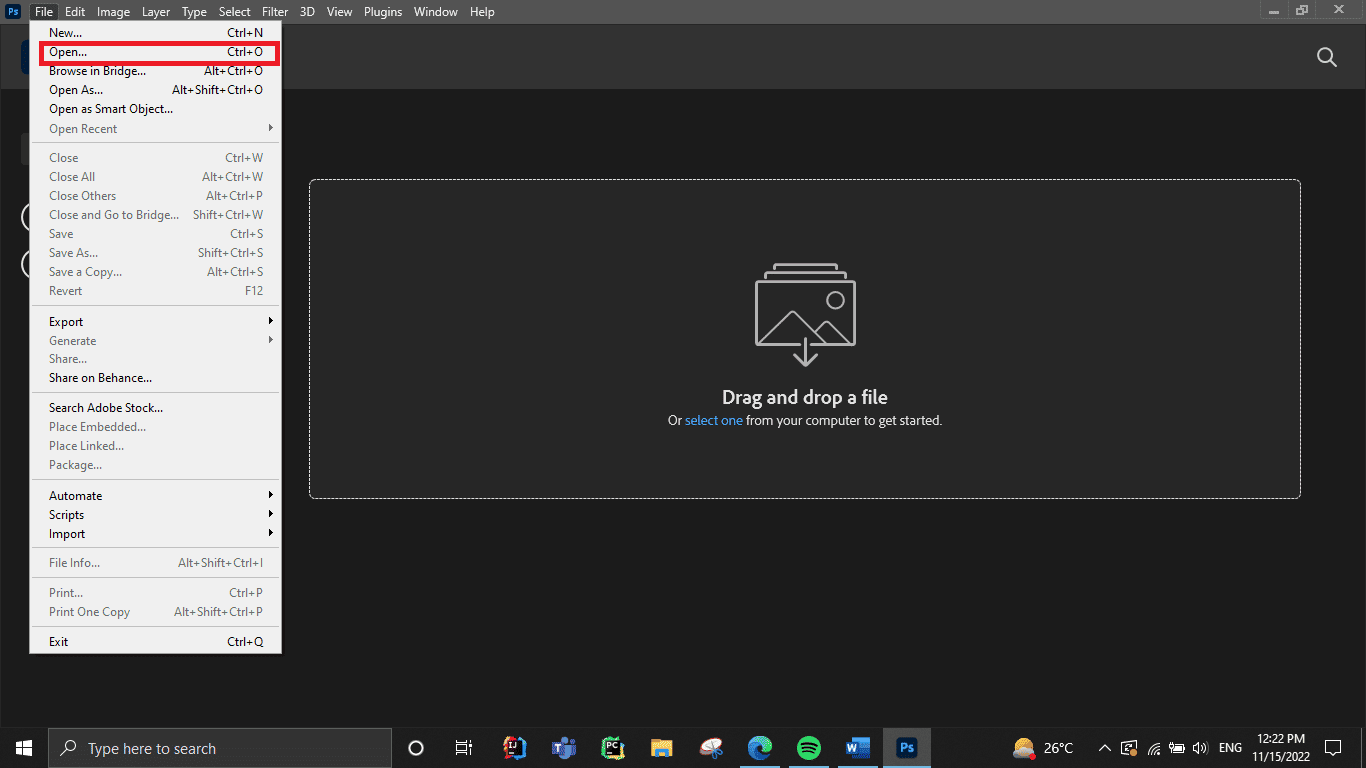Expand the Open Recent submenu
1366x768 pixels.
83,128
